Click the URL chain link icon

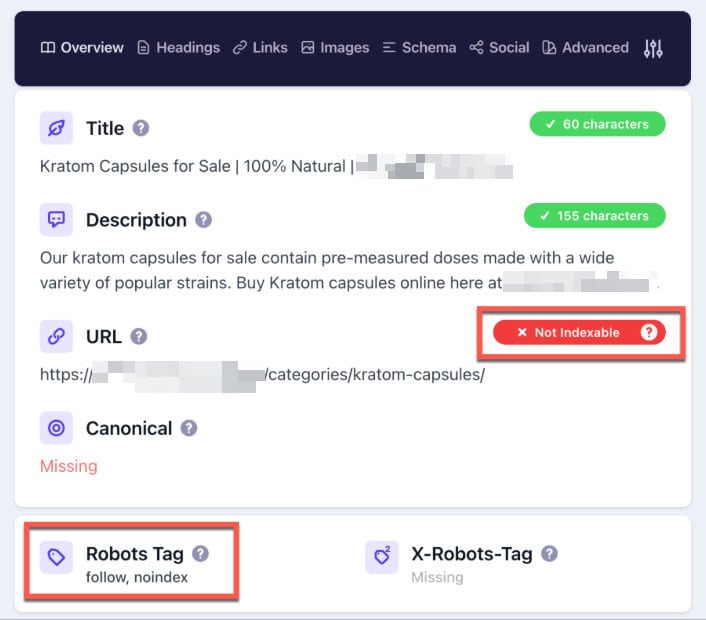(x=56, y=336)
